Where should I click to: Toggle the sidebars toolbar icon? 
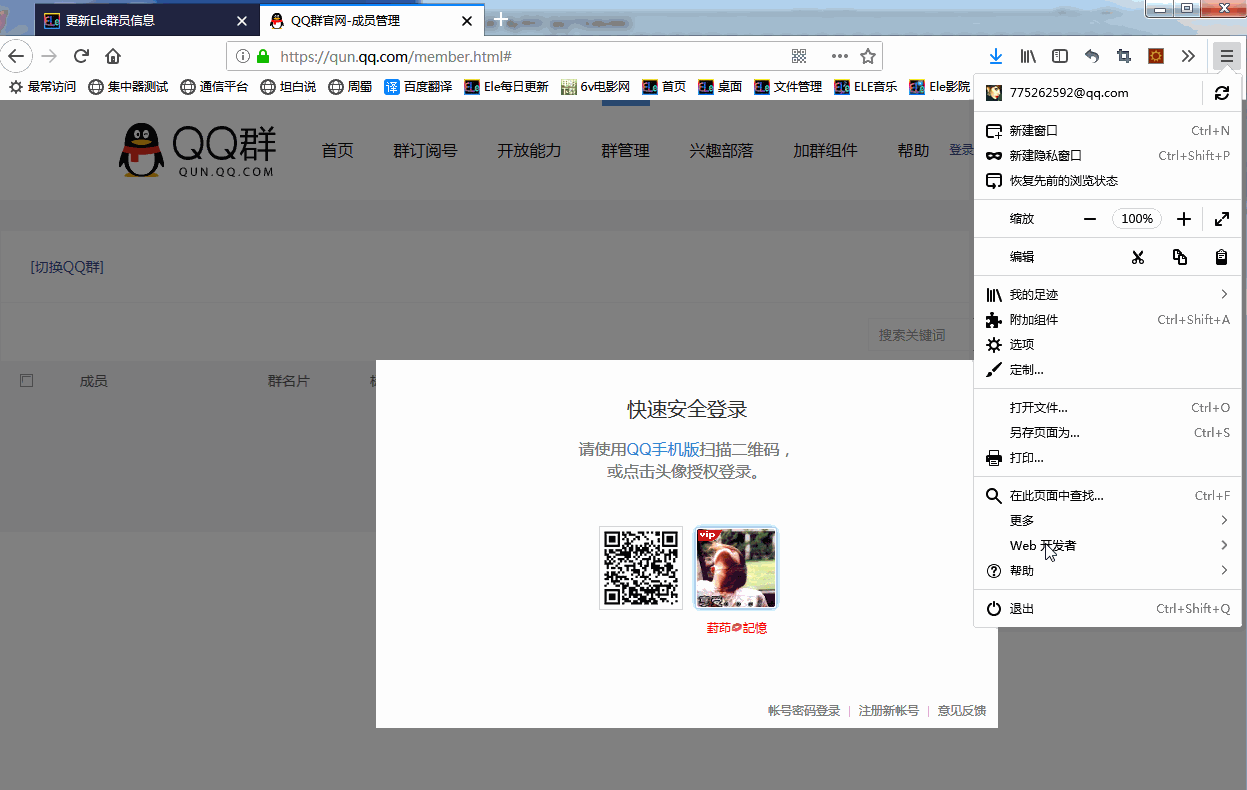pyautogui.click(x=1060, y=56)
